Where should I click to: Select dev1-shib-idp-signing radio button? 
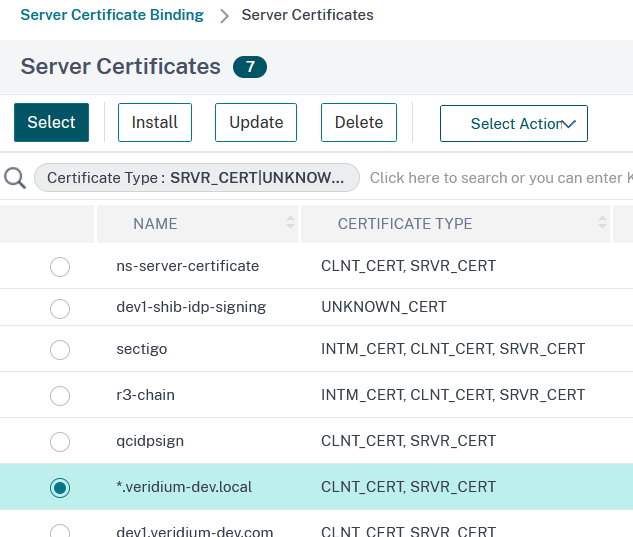coord(60,308)
